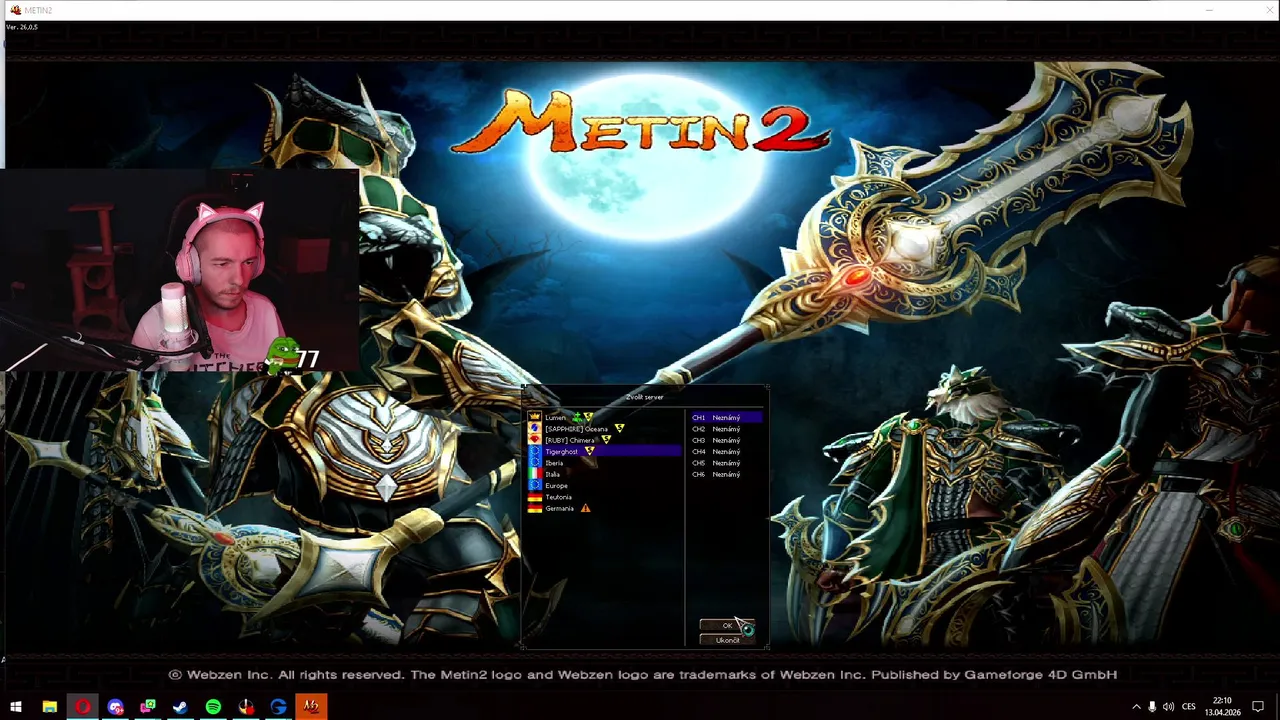Image resolution: width=1280 pixels, height=720 pixels.
Task: Click the blue sapphire gem icon
Action: click(535, 428)
